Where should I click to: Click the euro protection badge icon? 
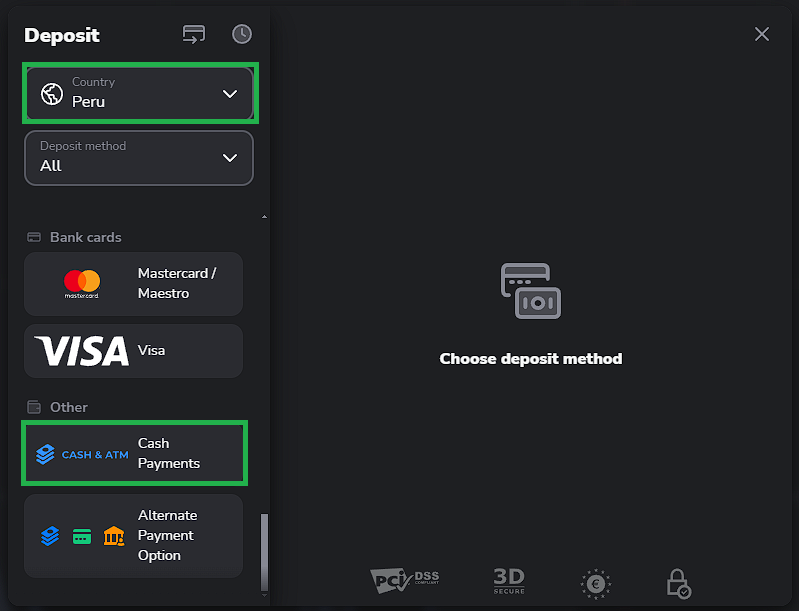[x=596, y=583]
